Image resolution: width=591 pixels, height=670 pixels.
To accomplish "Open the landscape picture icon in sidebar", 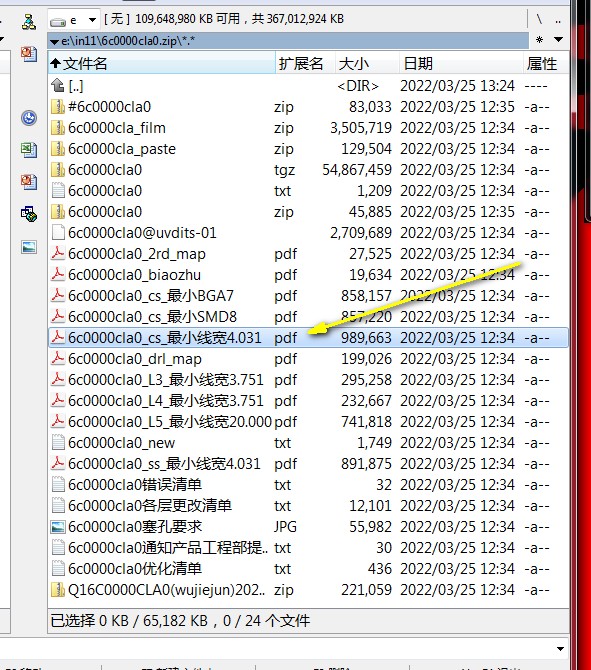I will [29, 247].
